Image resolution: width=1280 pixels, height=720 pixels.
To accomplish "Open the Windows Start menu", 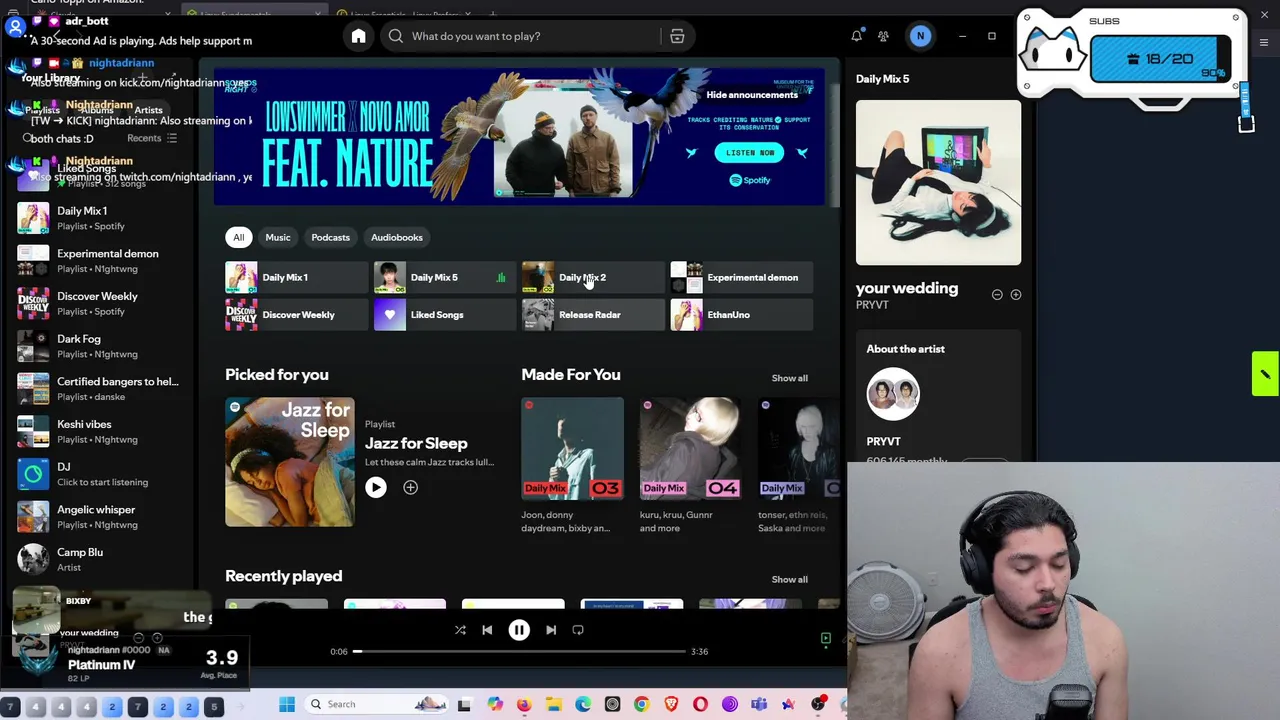I will point(287,704).
